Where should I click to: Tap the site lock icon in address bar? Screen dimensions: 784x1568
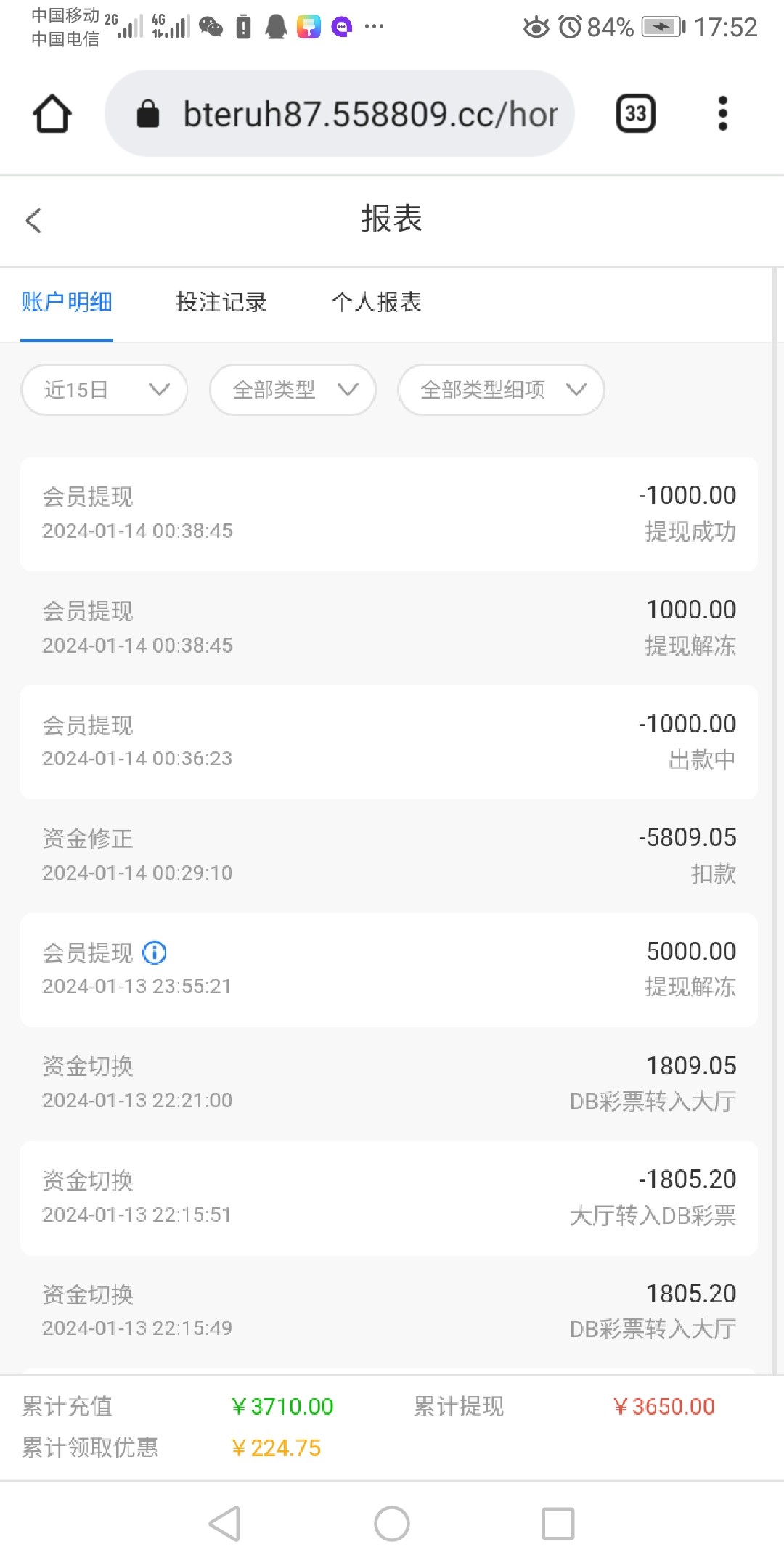point(148,114)
